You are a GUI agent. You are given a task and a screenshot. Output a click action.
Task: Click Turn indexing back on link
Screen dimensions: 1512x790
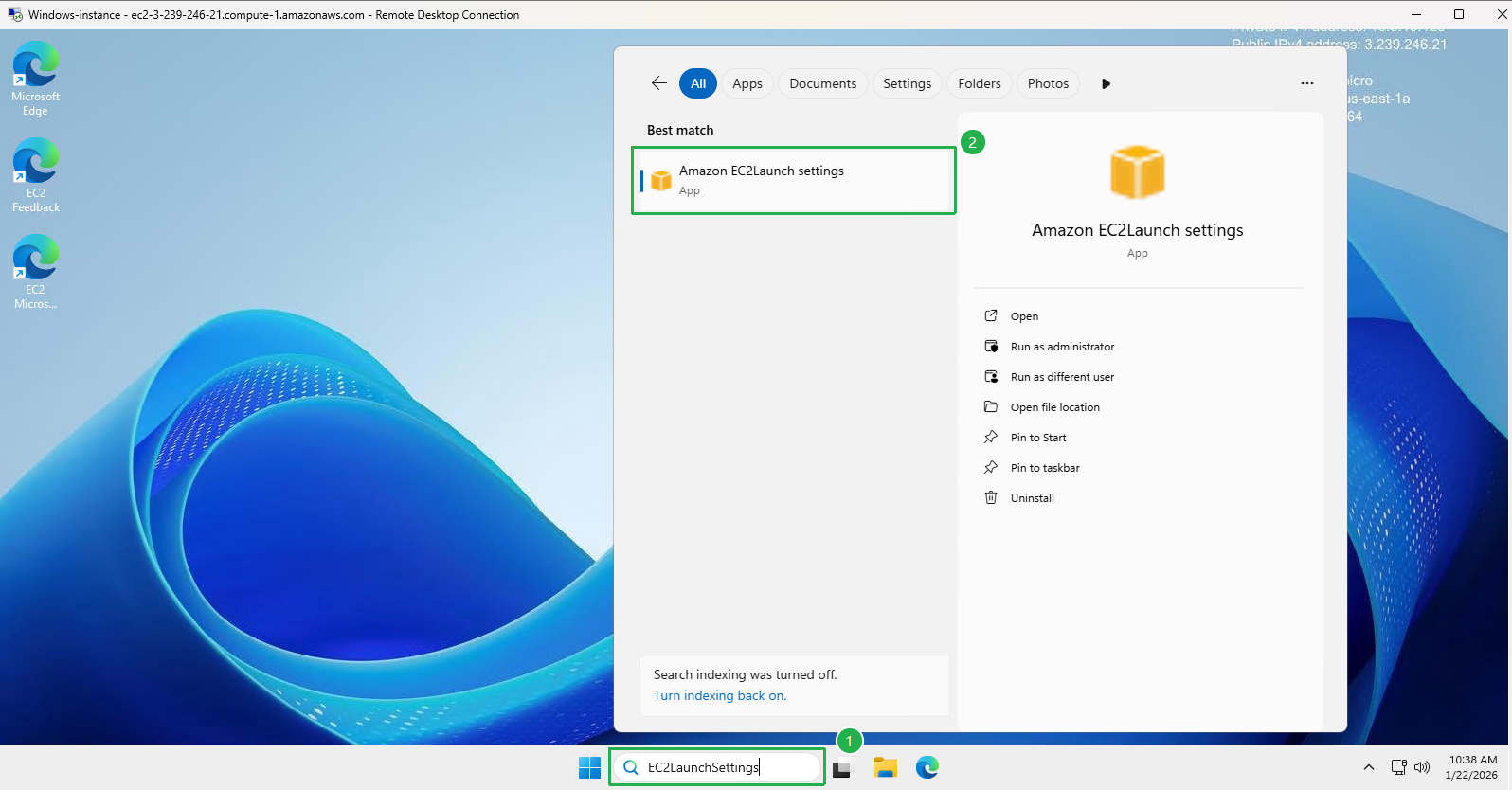pos(720,695)
